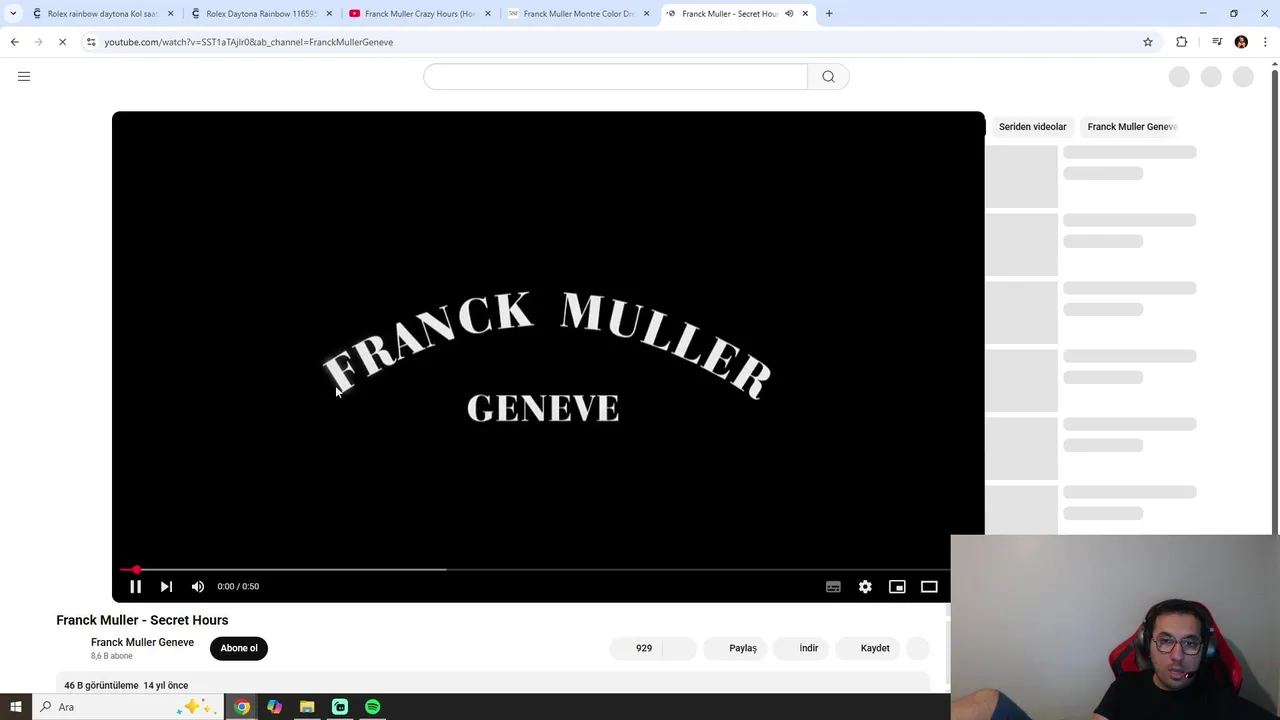This screenshot has height=720, width=1280.
Task: Select the Franck Muller Geneve filter chip
Action: coord(1132,127)
